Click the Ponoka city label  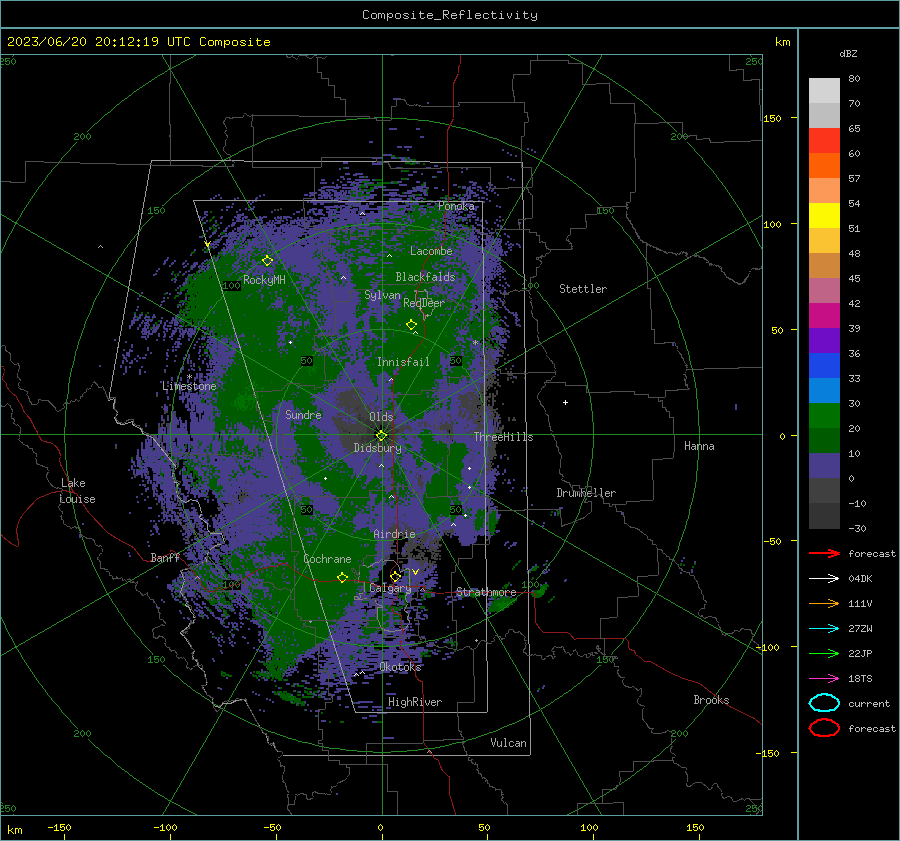coord(456,206)
